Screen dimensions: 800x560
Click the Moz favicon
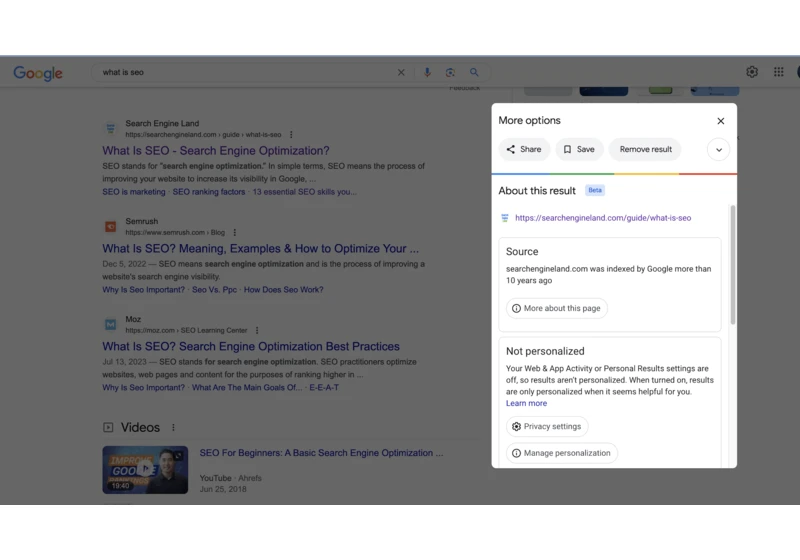point(110,324)
